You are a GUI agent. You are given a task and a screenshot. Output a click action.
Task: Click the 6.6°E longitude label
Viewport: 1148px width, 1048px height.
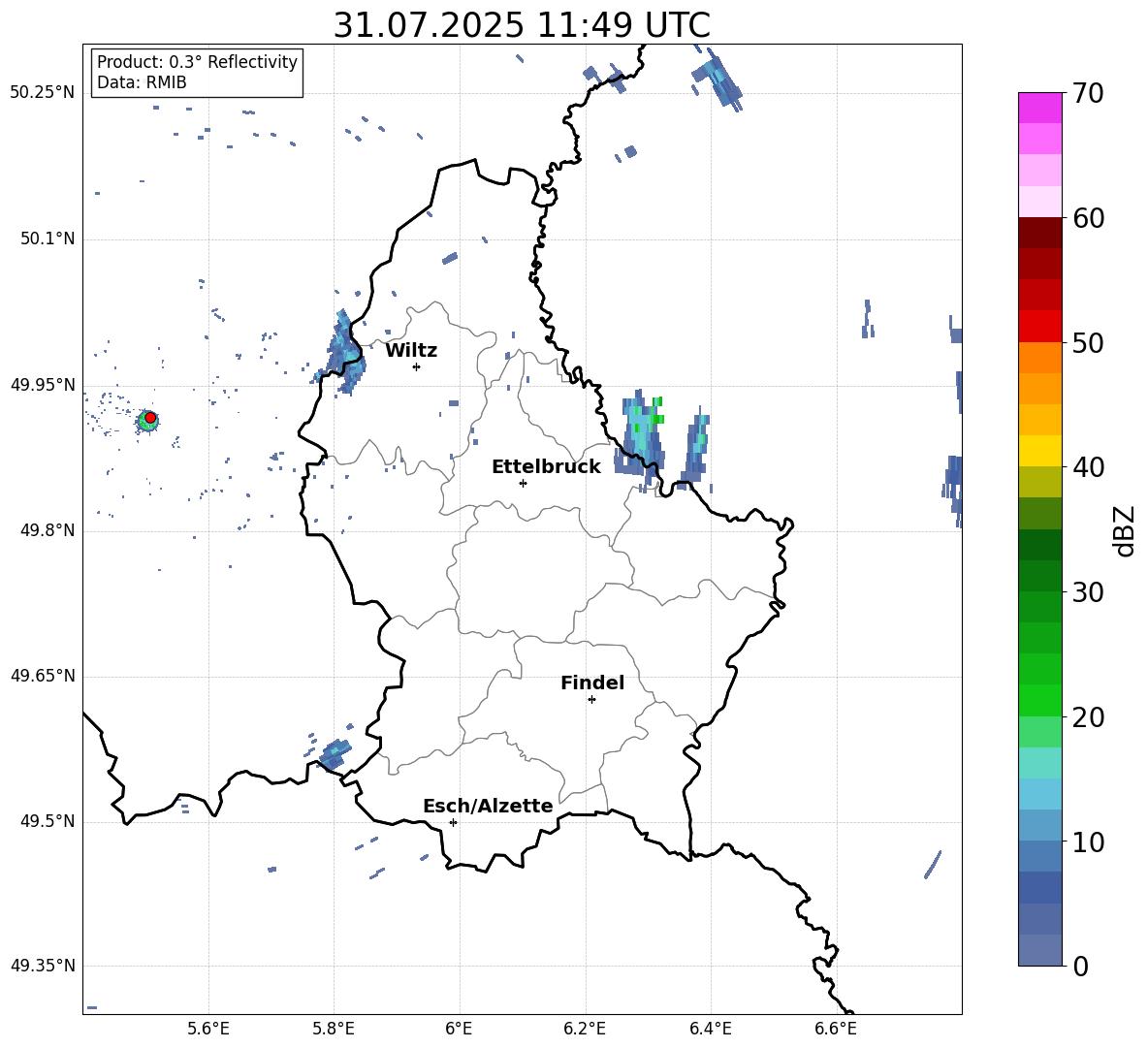[836, 1029]
